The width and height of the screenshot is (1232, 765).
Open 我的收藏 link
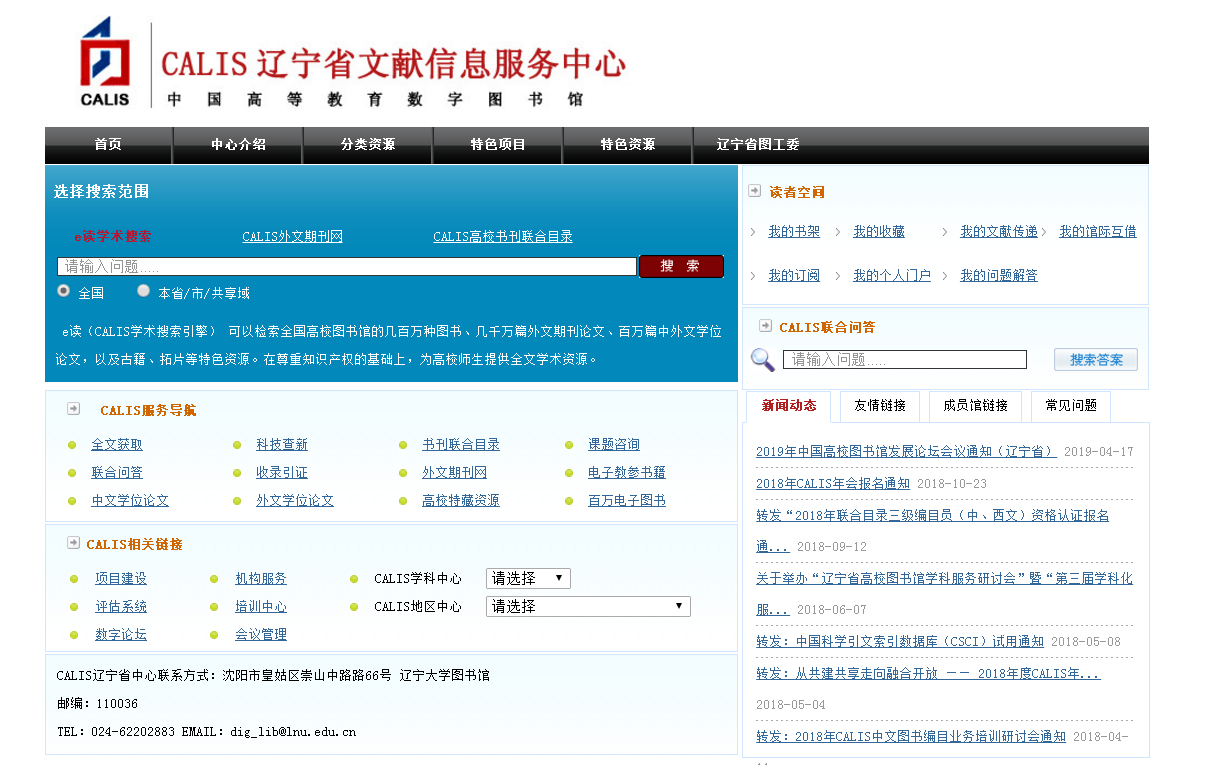(x=879, y=232)
